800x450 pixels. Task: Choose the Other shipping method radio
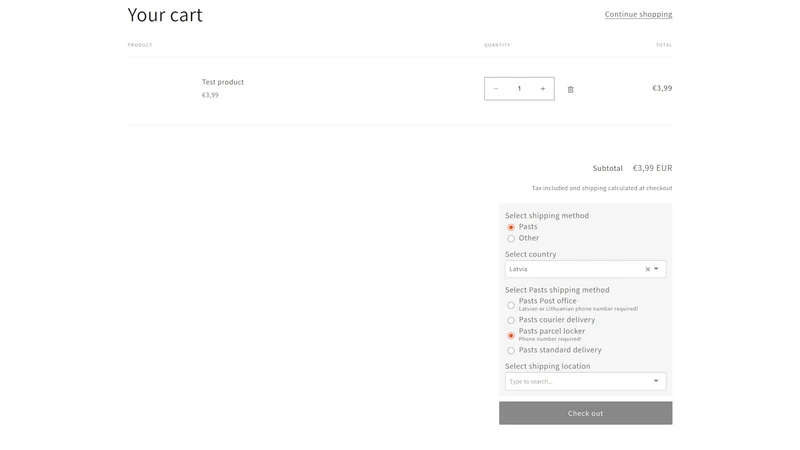[511, 238]
